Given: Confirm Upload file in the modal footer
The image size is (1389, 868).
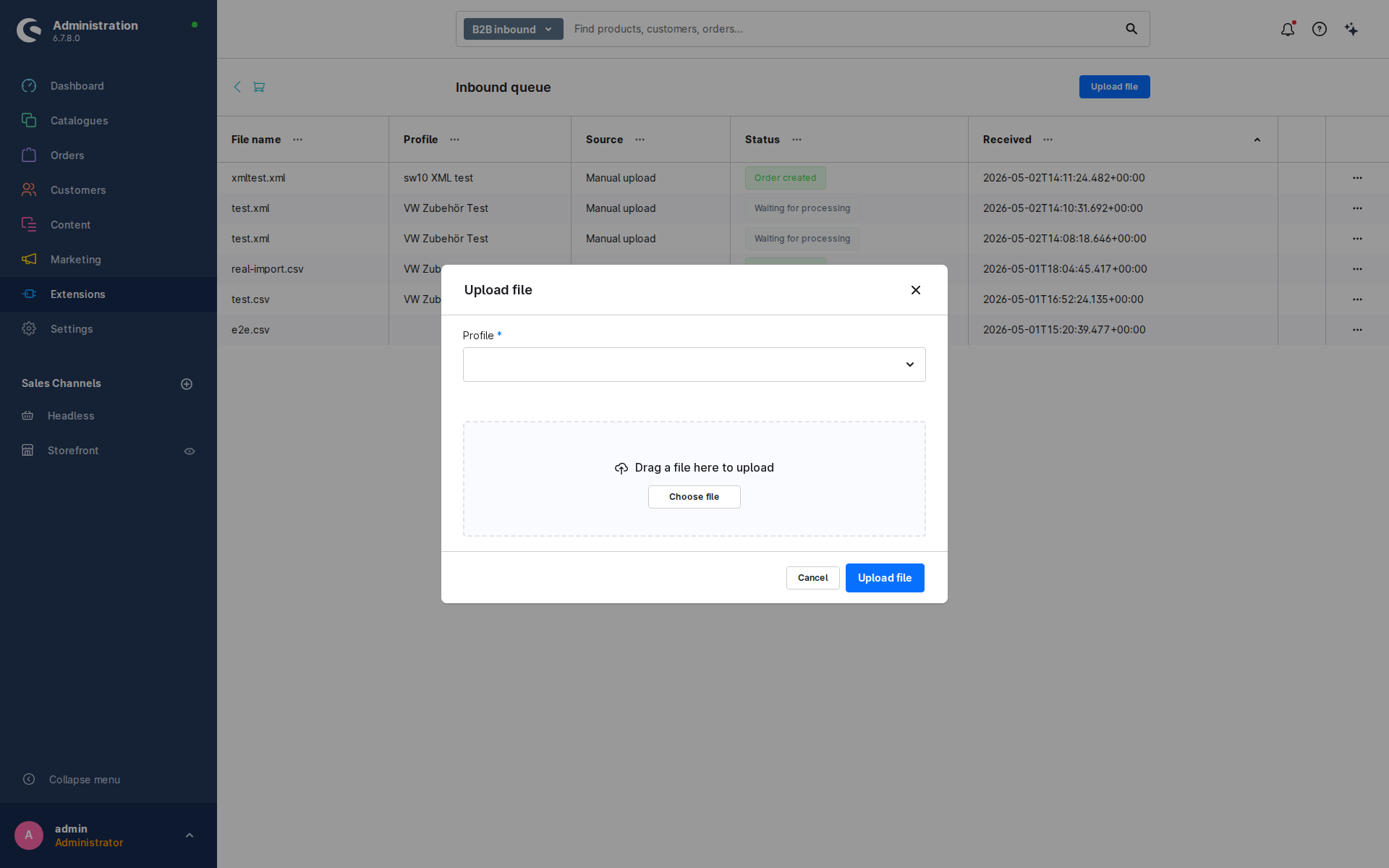Looking at the screenshot, I should 885,578.
